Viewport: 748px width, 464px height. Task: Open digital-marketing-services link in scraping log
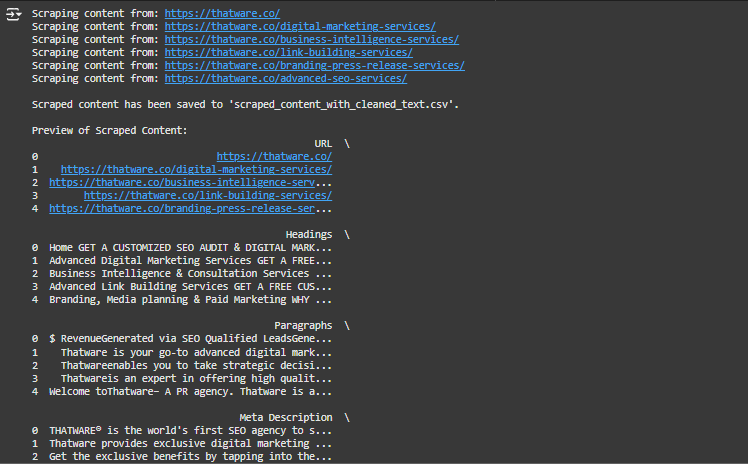(300, 26)
